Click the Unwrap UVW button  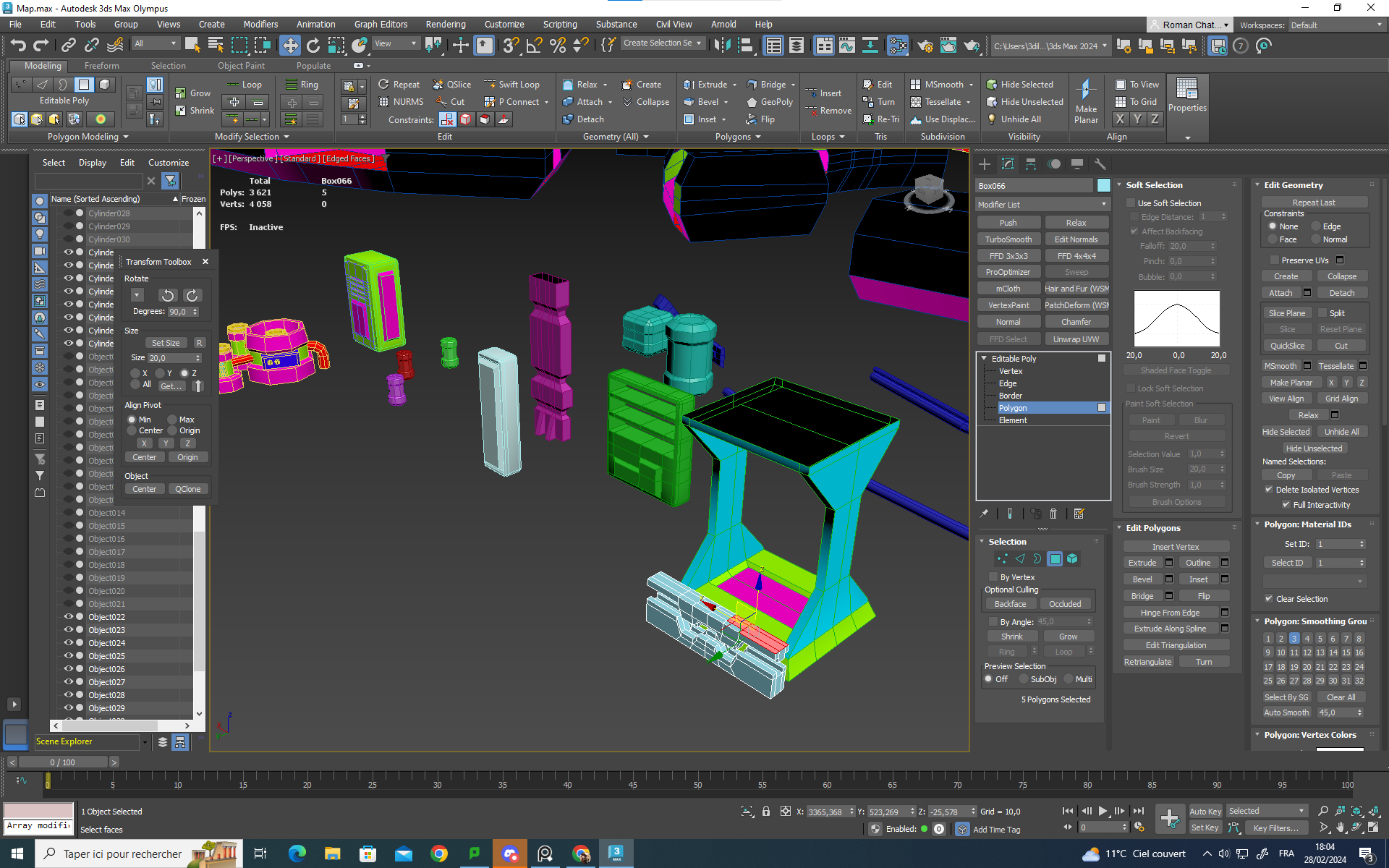click(x=1076, y=339)
